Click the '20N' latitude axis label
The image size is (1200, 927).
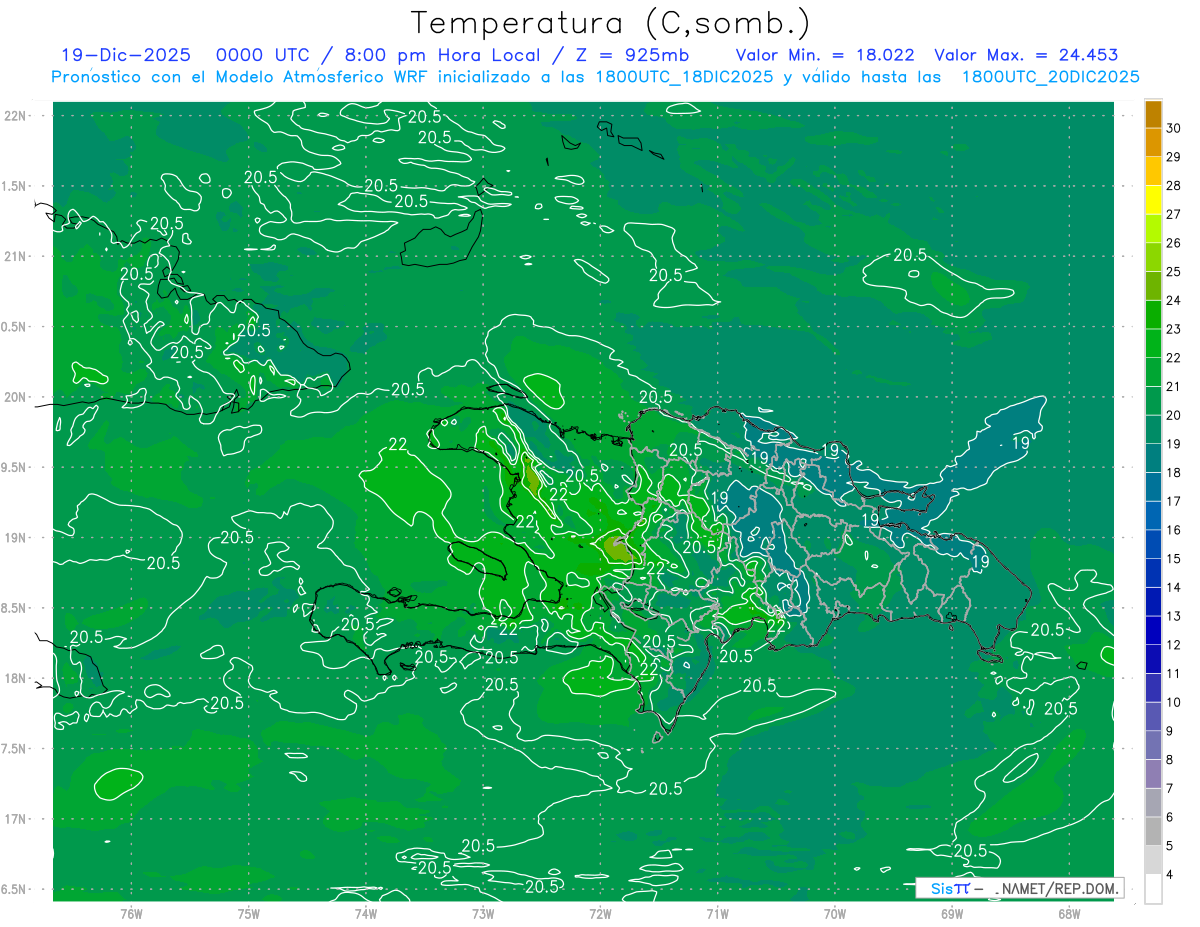(15, 397)
